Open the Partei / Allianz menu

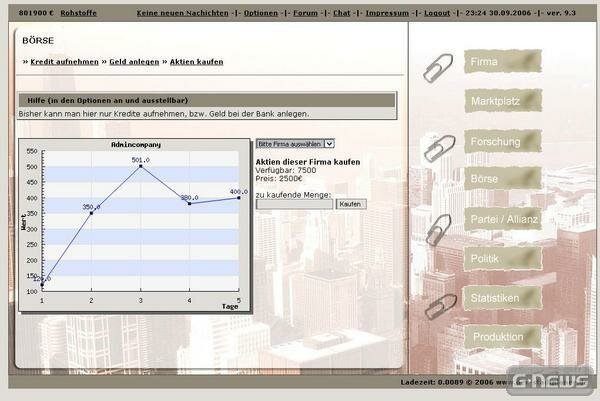click(x=503, y=219)
